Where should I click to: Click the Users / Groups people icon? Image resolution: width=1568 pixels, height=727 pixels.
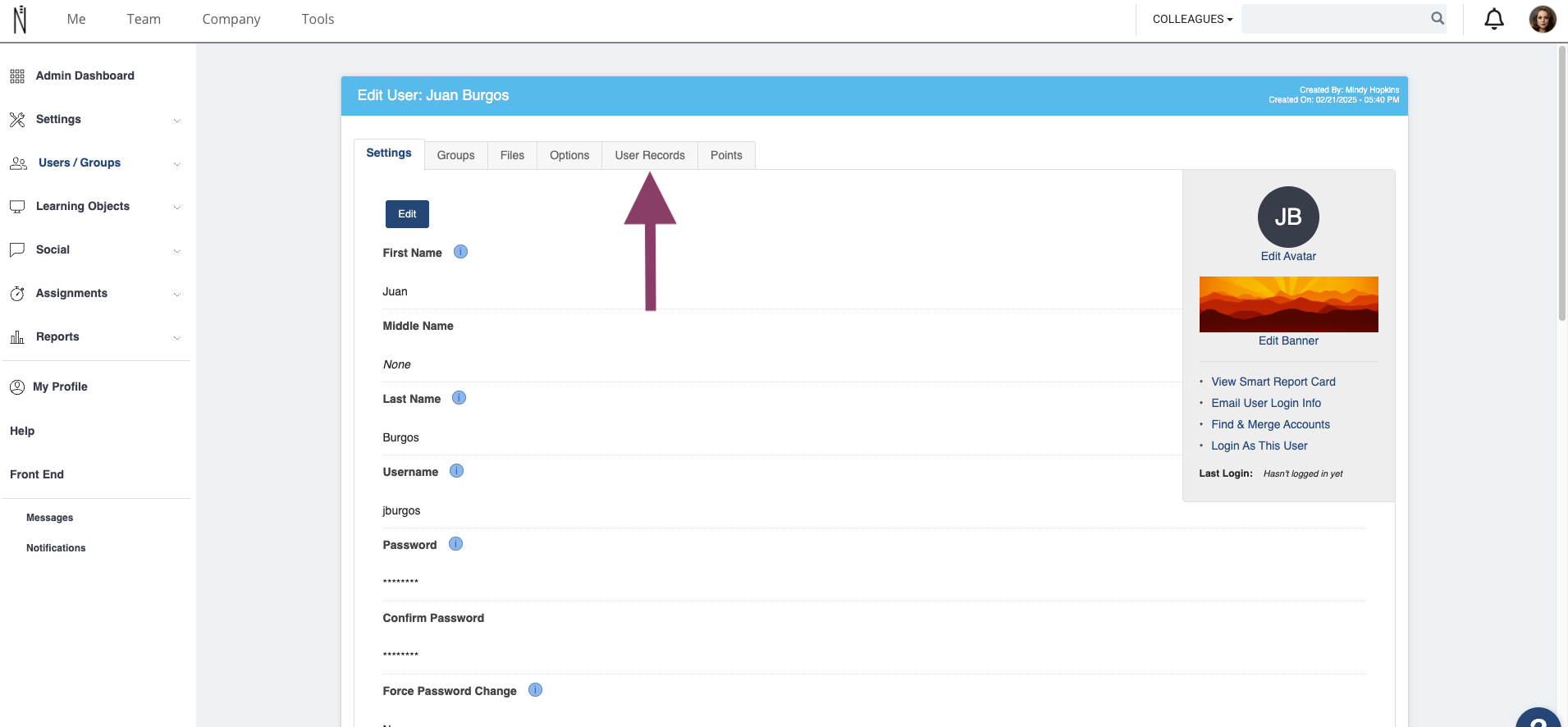pos(18,163)
